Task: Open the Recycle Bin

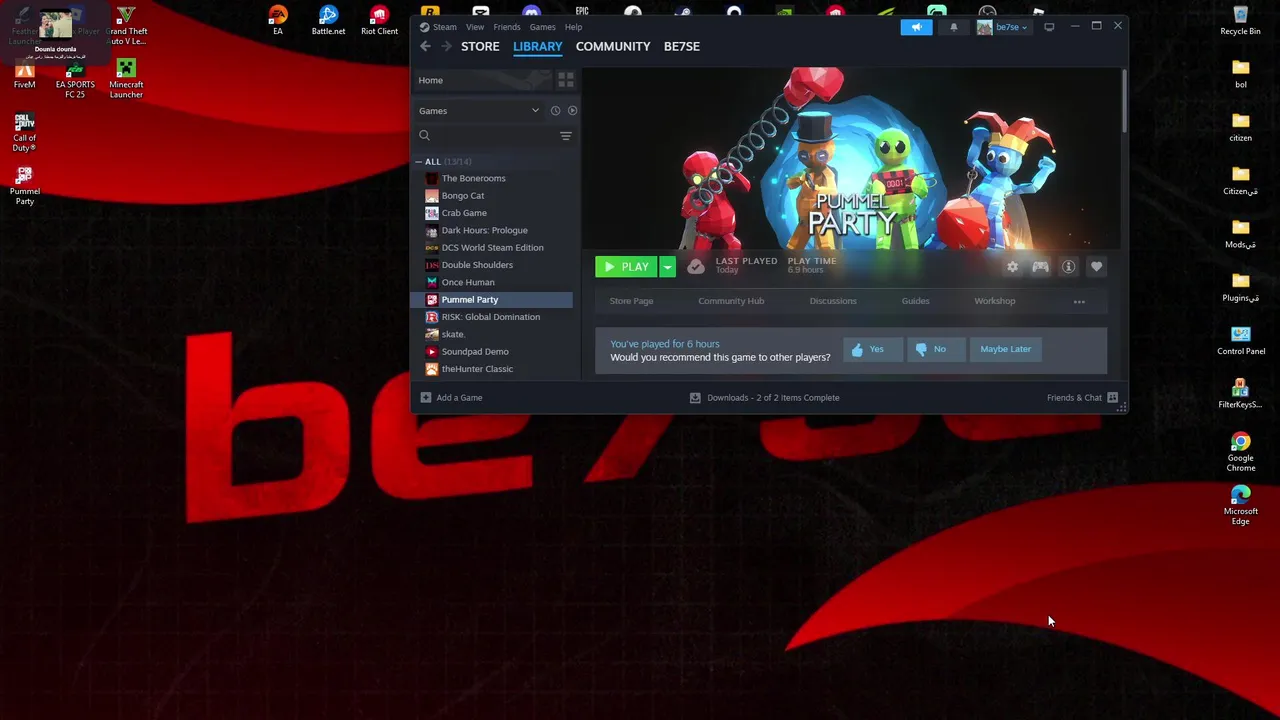Action: pyautogui.click(x=1240, y=20)
